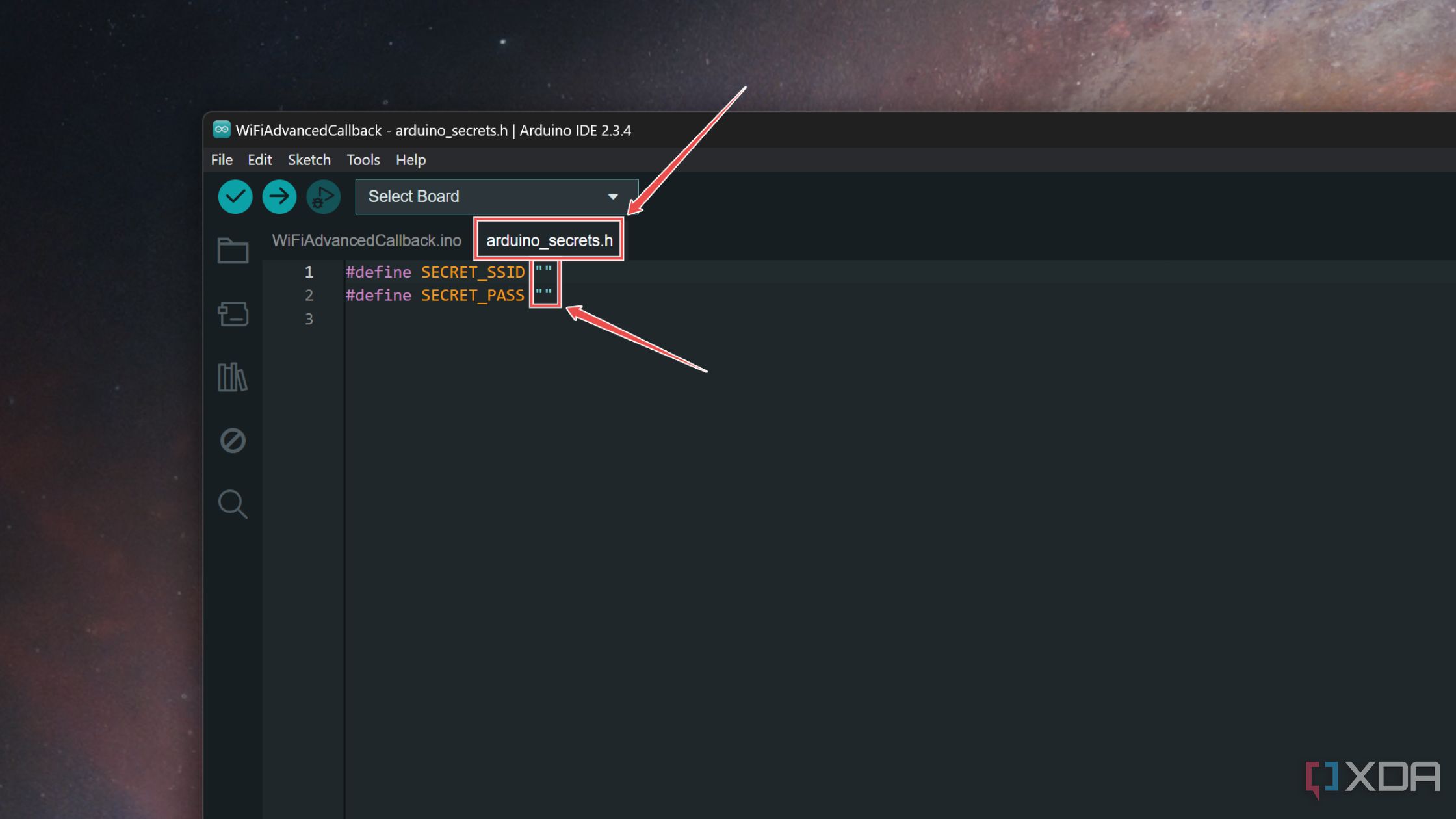Viewport: 1456px width, 819px height.
Task: Switch to the WiFiAdvancedCallback.ino tab
Action: point(367,240)
